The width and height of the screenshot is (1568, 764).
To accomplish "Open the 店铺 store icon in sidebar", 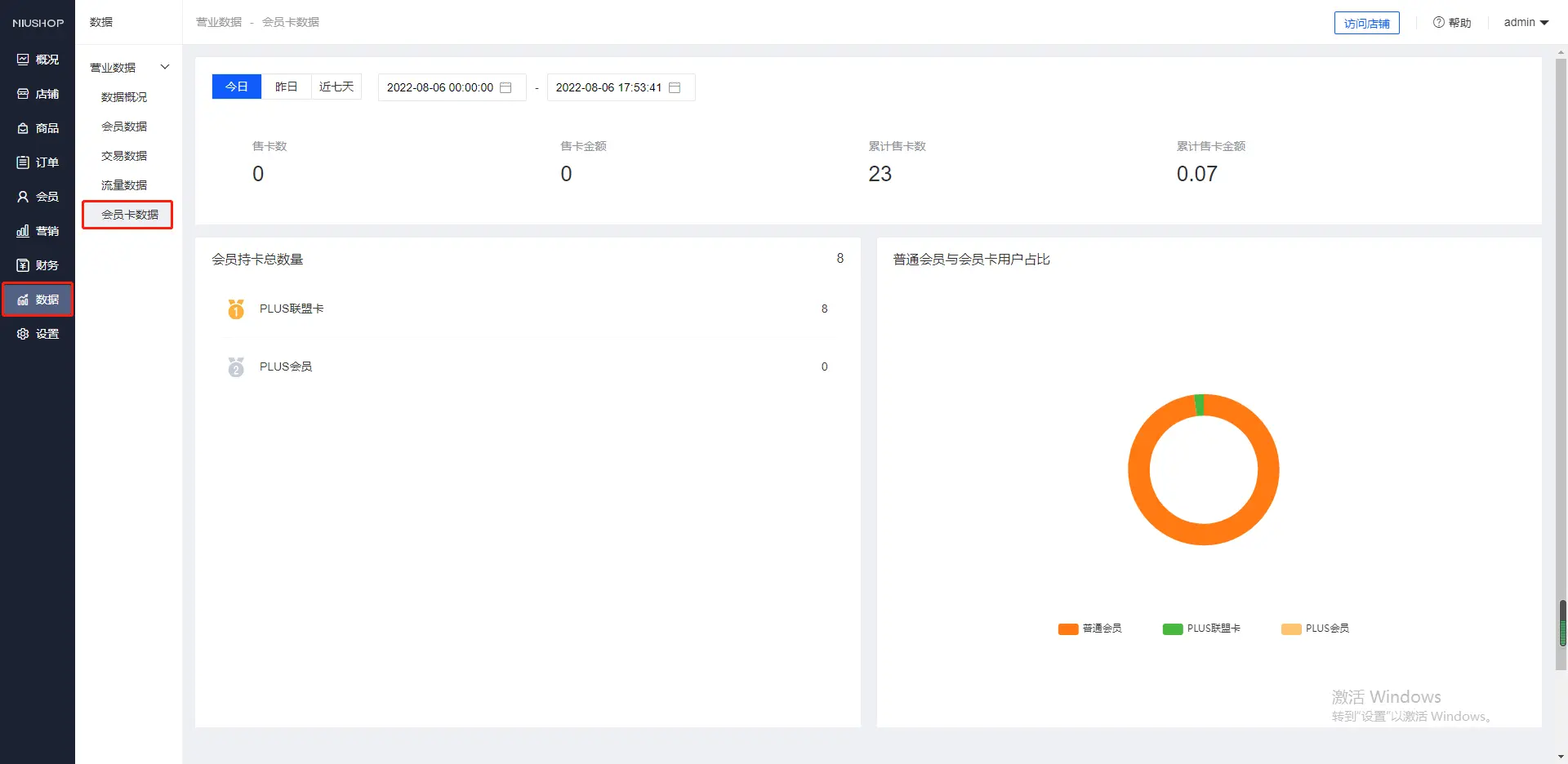I will click(x=23, y=94).
